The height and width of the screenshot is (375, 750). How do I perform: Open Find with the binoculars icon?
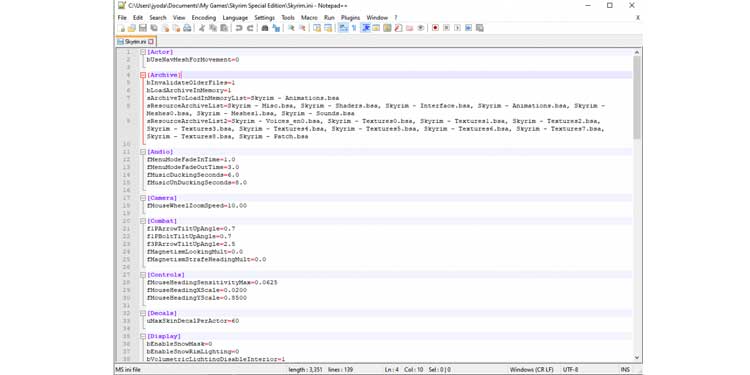pyautogui.click(x=265, y=28)
